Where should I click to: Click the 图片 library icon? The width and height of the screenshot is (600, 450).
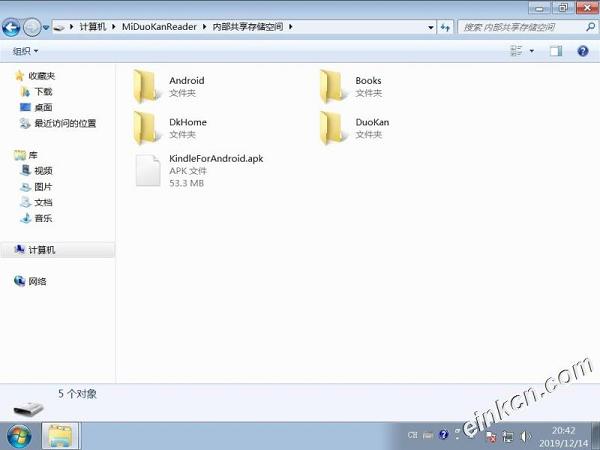(x=25, y=187)
